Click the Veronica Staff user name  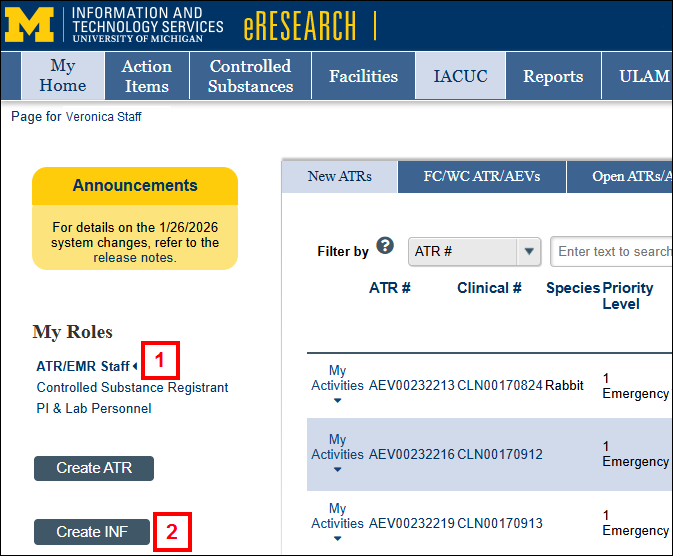click(x=103, y=117)
